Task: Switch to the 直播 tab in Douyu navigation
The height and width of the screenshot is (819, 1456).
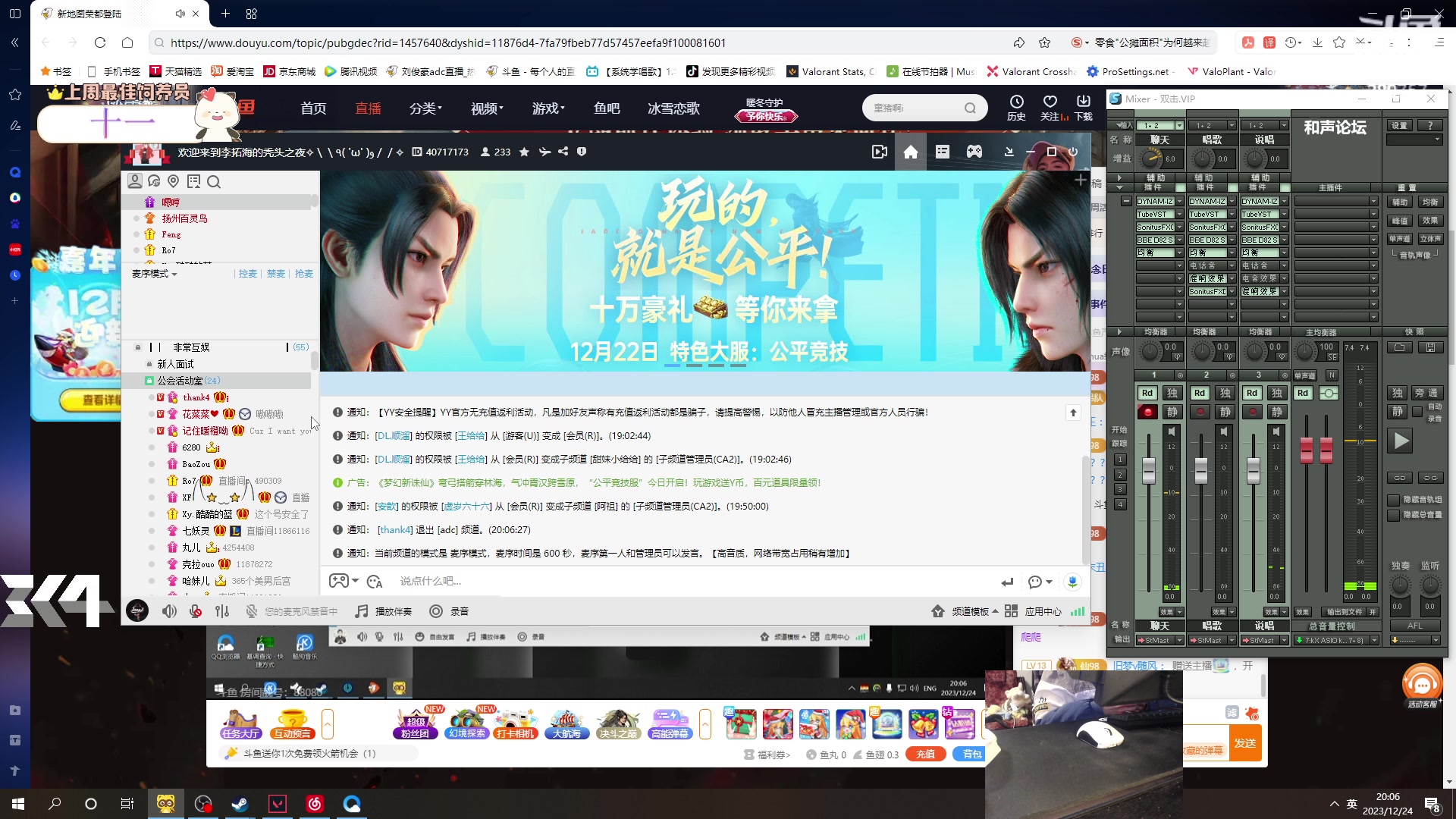Action: 369,108
